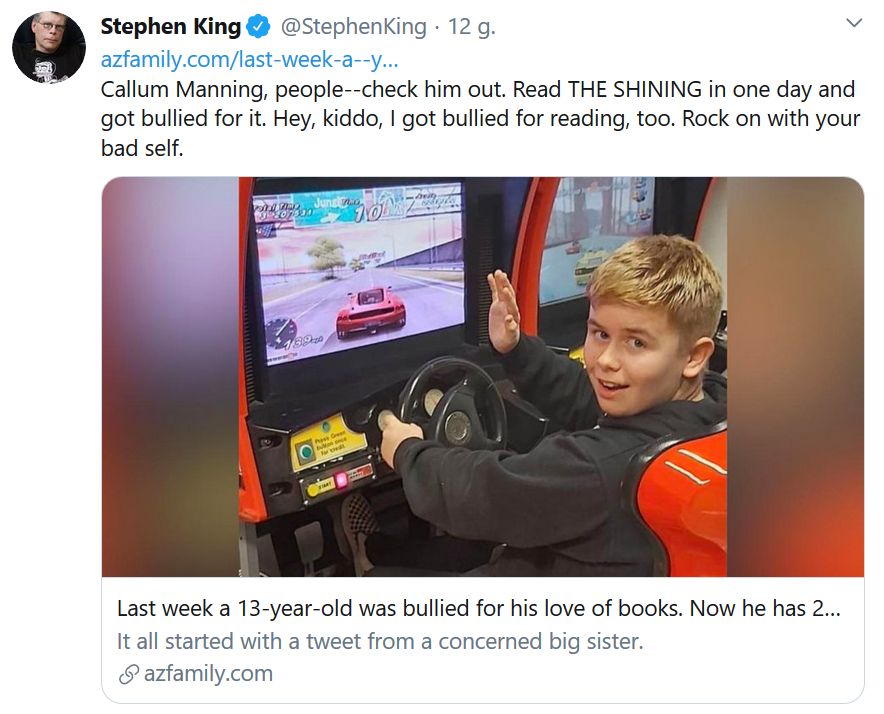Screen dimensions: 884x714
Task: Click the link icon beside azfamily.com
Action: click(128, 674)
